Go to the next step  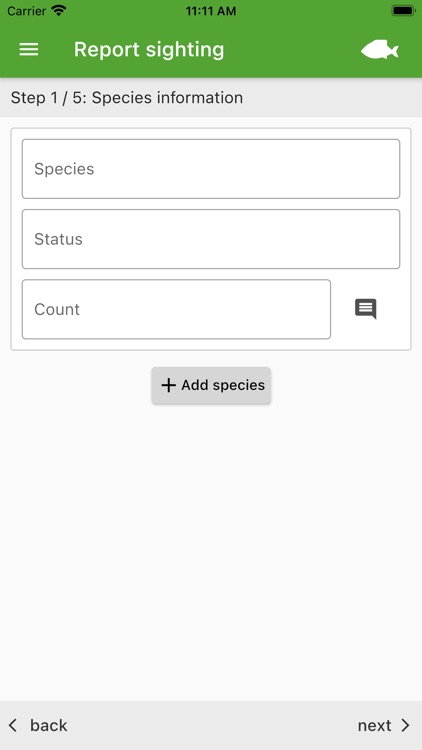click(384, 725)
